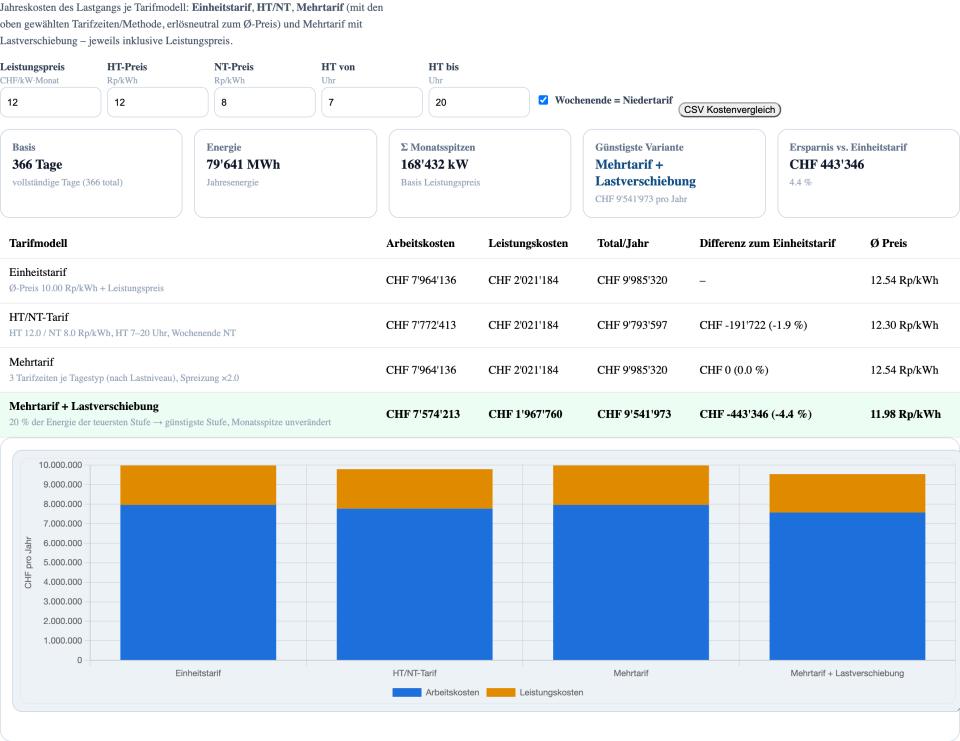Select the CHF 7'772'413 Arbeitskosten value

[x=421, y=325]
